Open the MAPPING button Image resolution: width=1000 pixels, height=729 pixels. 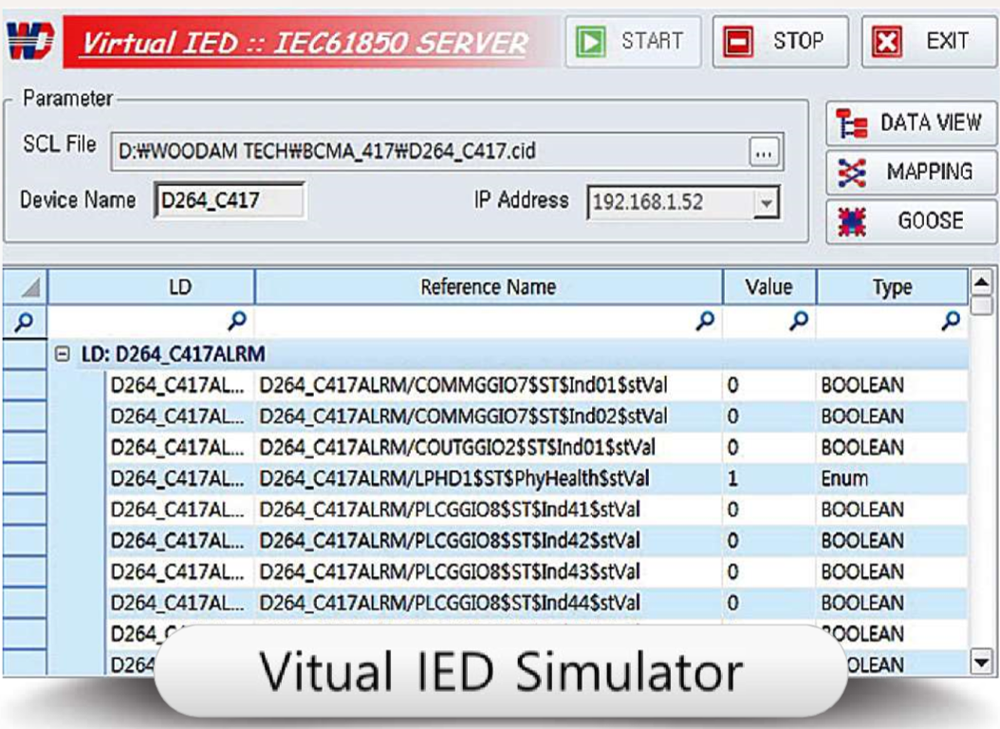point(911,172)
